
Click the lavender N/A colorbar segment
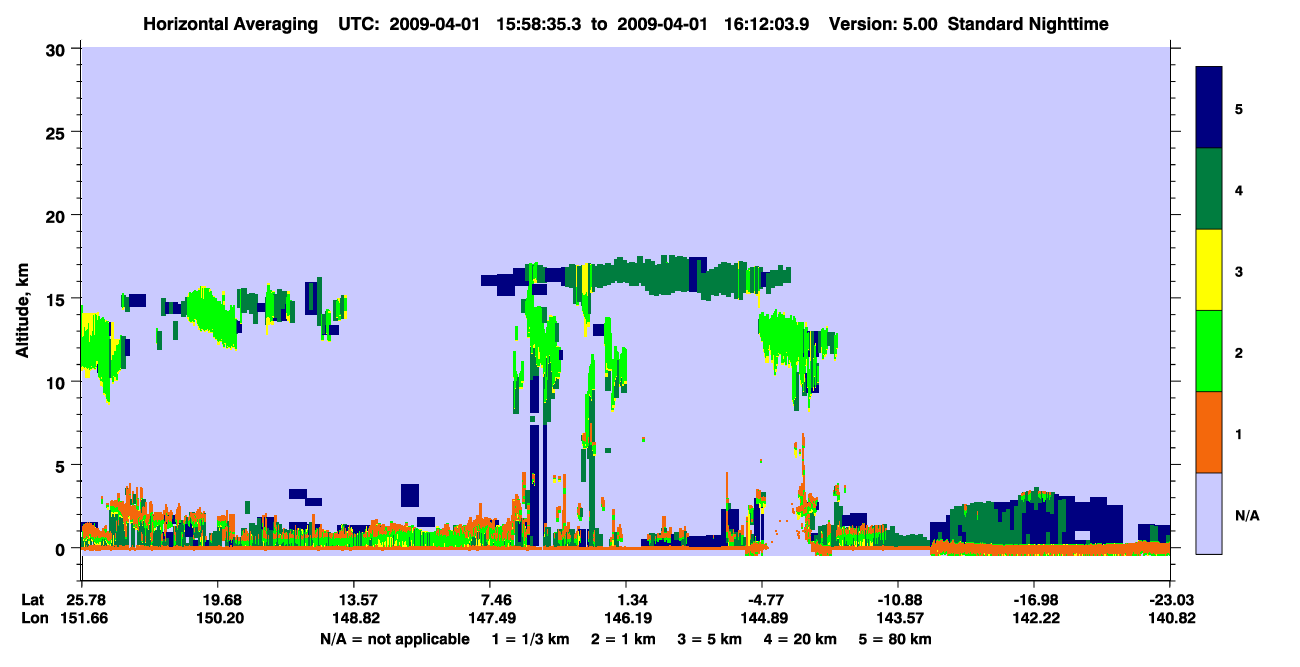1210,513
